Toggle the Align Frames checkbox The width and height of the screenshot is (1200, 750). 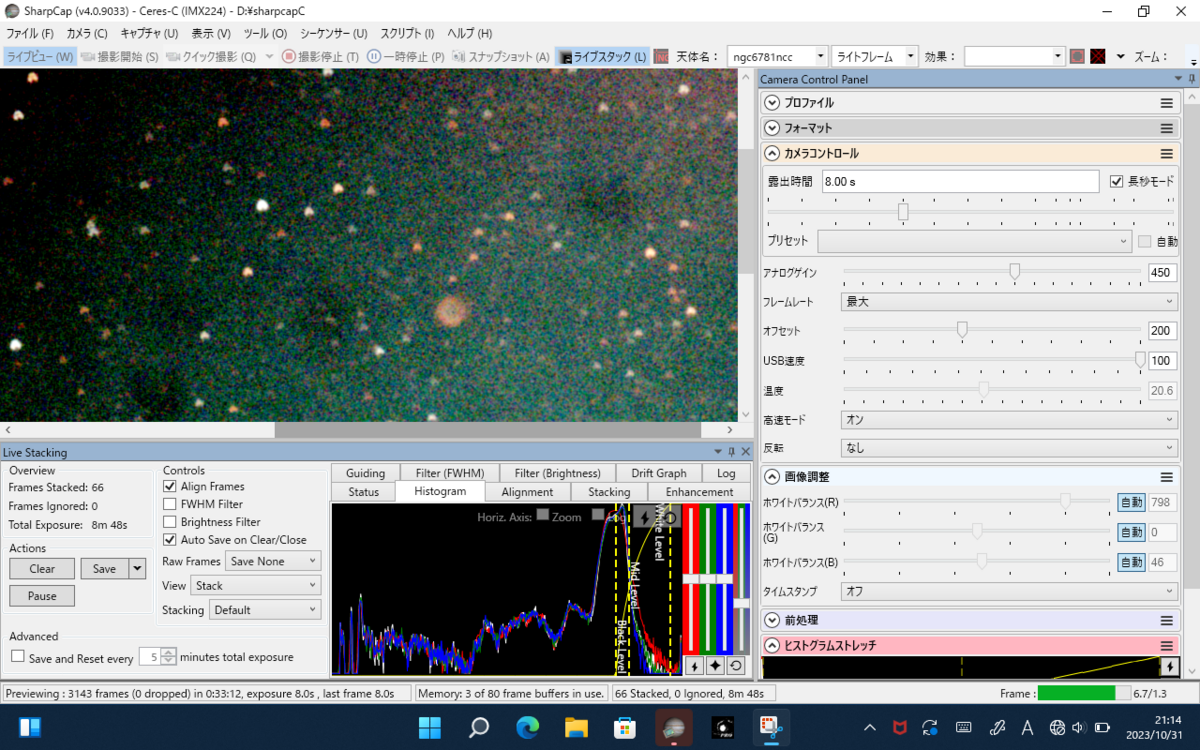tap(170, 487)
